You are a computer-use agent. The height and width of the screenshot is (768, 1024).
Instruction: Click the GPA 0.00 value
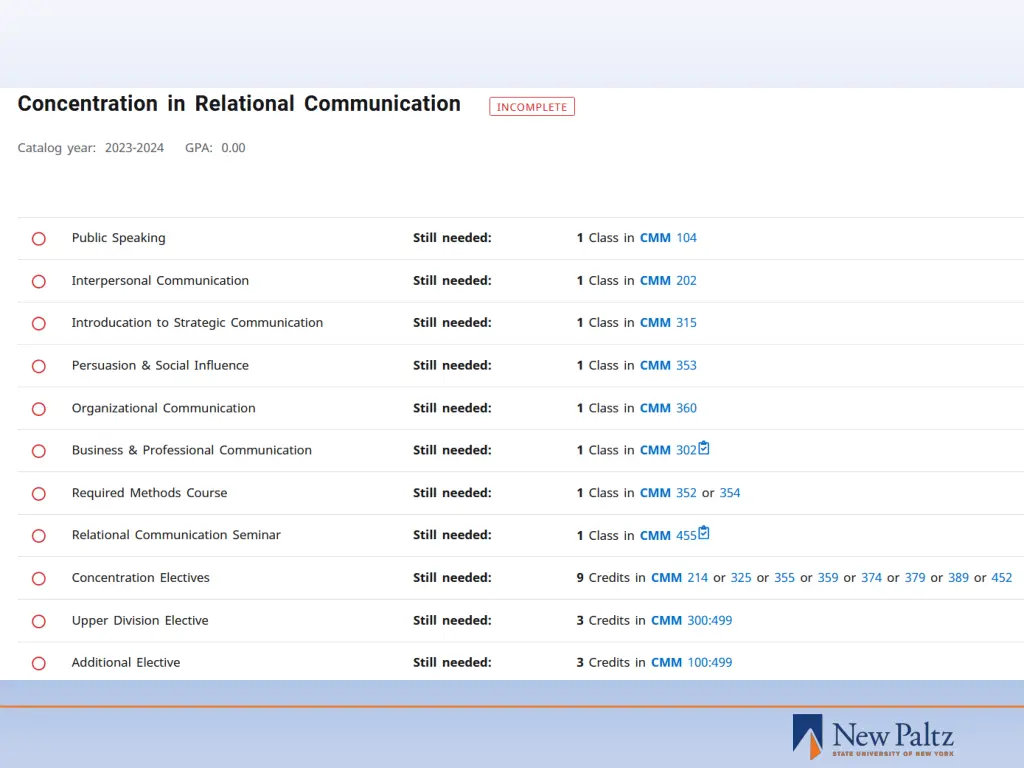(x=215, y=148)
